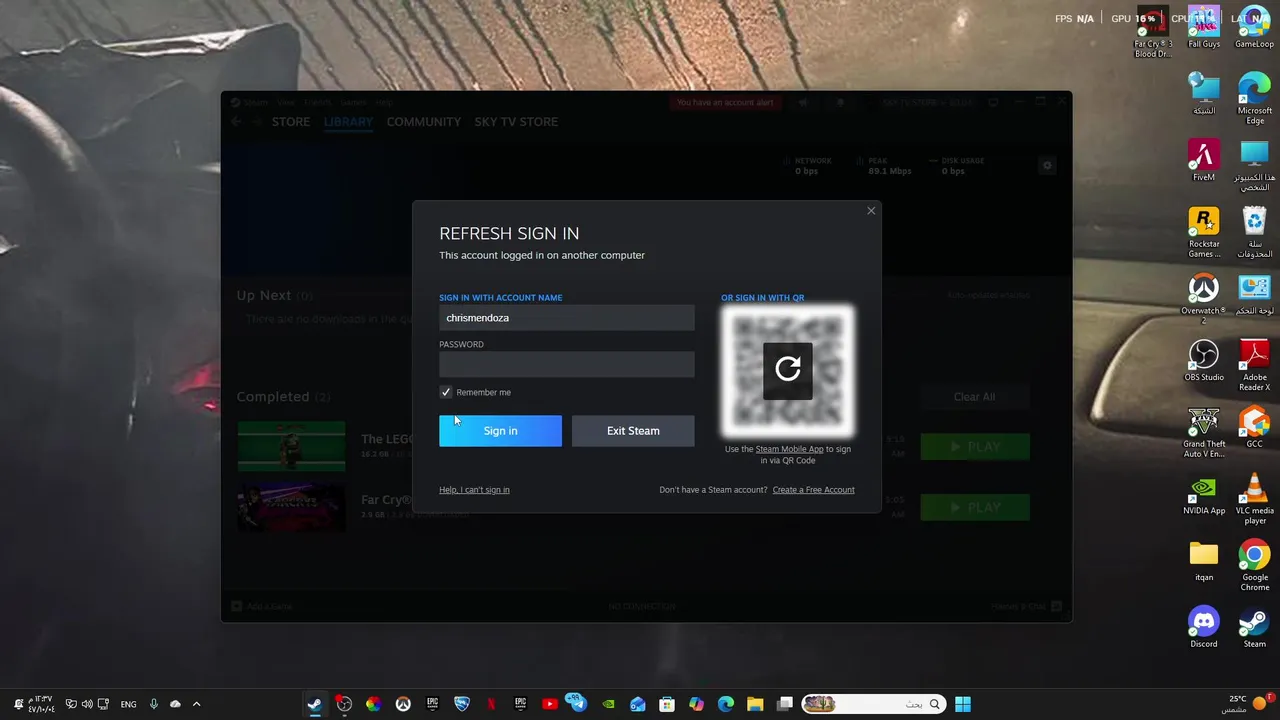Image resolution: width=1280 pixels, height=720 pixels.
Task: Click the Steam icon in taskbar
Action: point(314,704)
